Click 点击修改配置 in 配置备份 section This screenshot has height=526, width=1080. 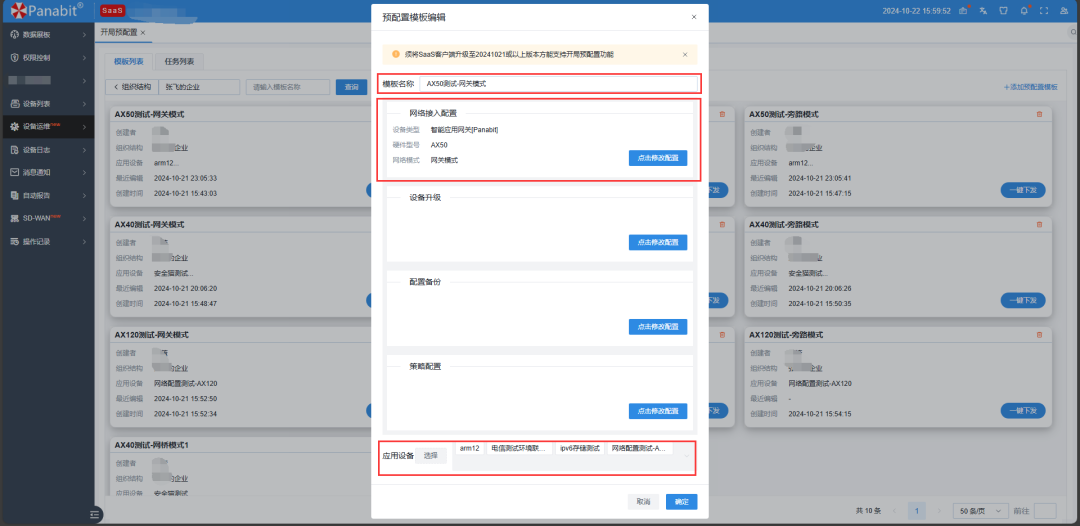point(658,327)
